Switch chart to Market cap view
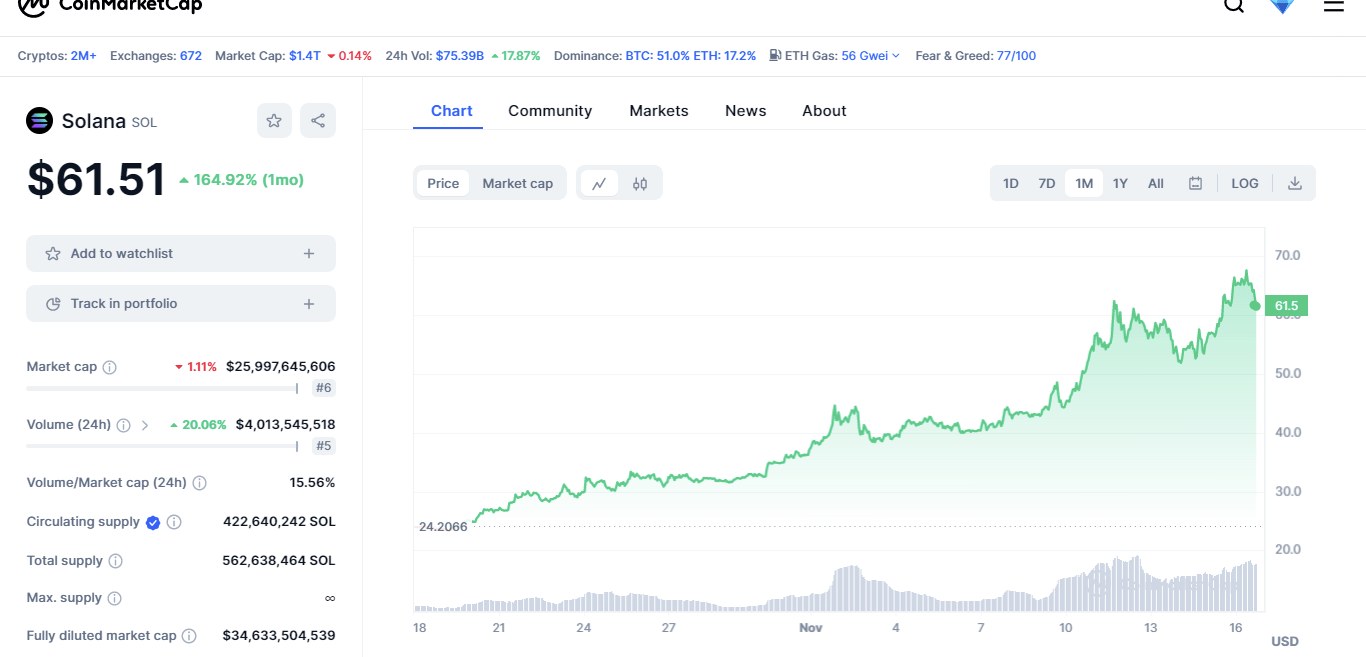Image resolution: width=1366 pixels, height=657 pixels. click(x=518, y=183)
